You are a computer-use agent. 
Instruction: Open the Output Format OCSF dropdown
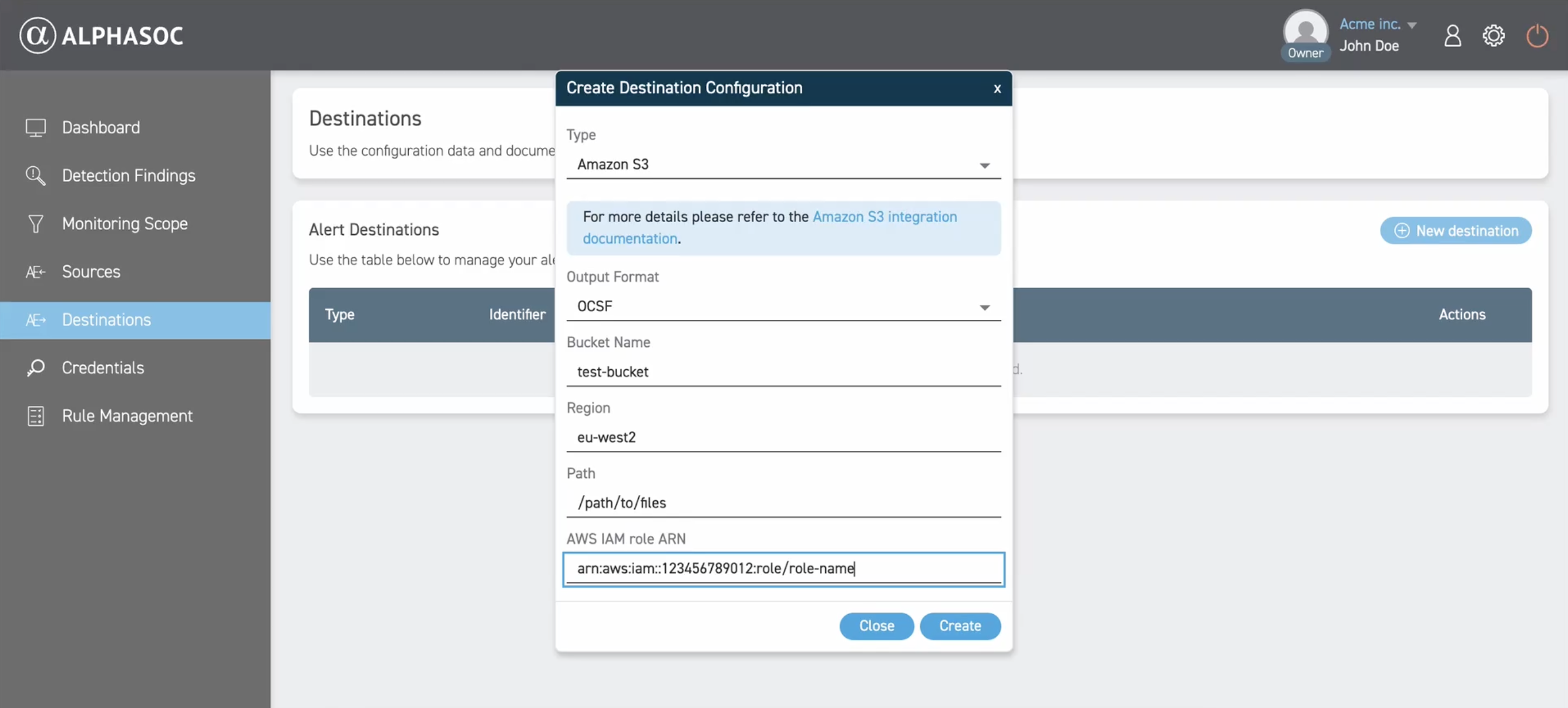pyautogui.click(x=783, y=306)
